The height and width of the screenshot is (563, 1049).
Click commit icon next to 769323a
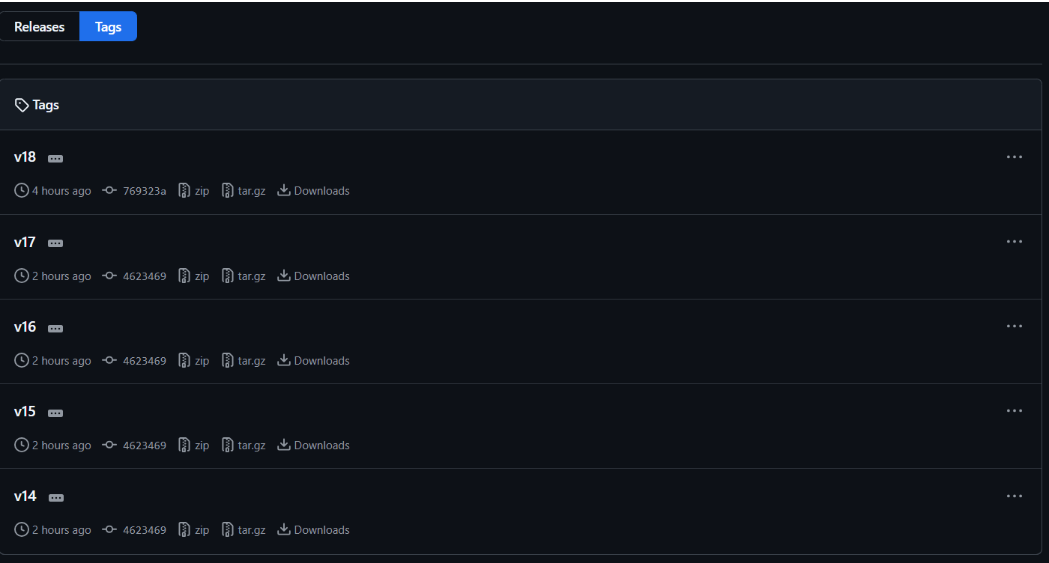(x=109, y=191)
